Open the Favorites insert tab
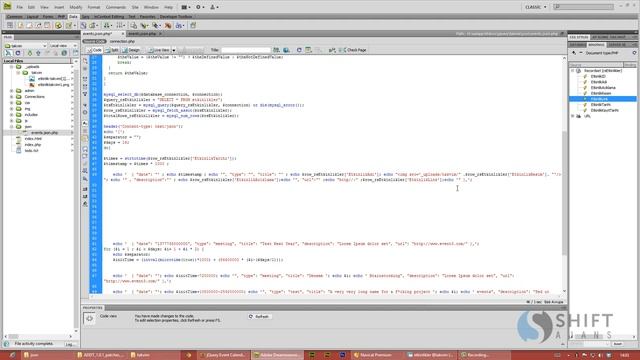Image resolution: width=640 pixels, height=360 pixels. (147, 17)
